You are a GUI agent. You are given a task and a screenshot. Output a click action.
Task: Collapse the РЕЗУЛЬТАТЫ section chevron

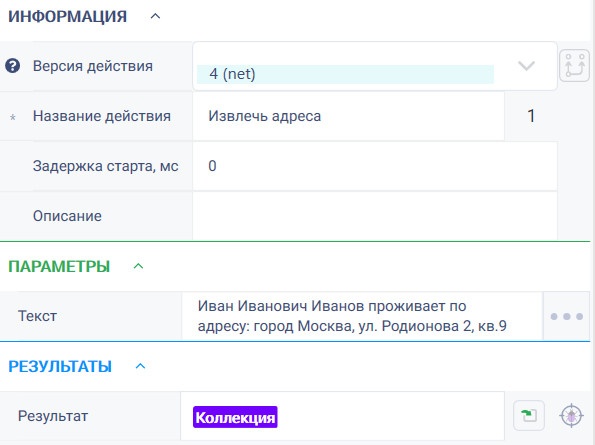click(x=140, y=366)
